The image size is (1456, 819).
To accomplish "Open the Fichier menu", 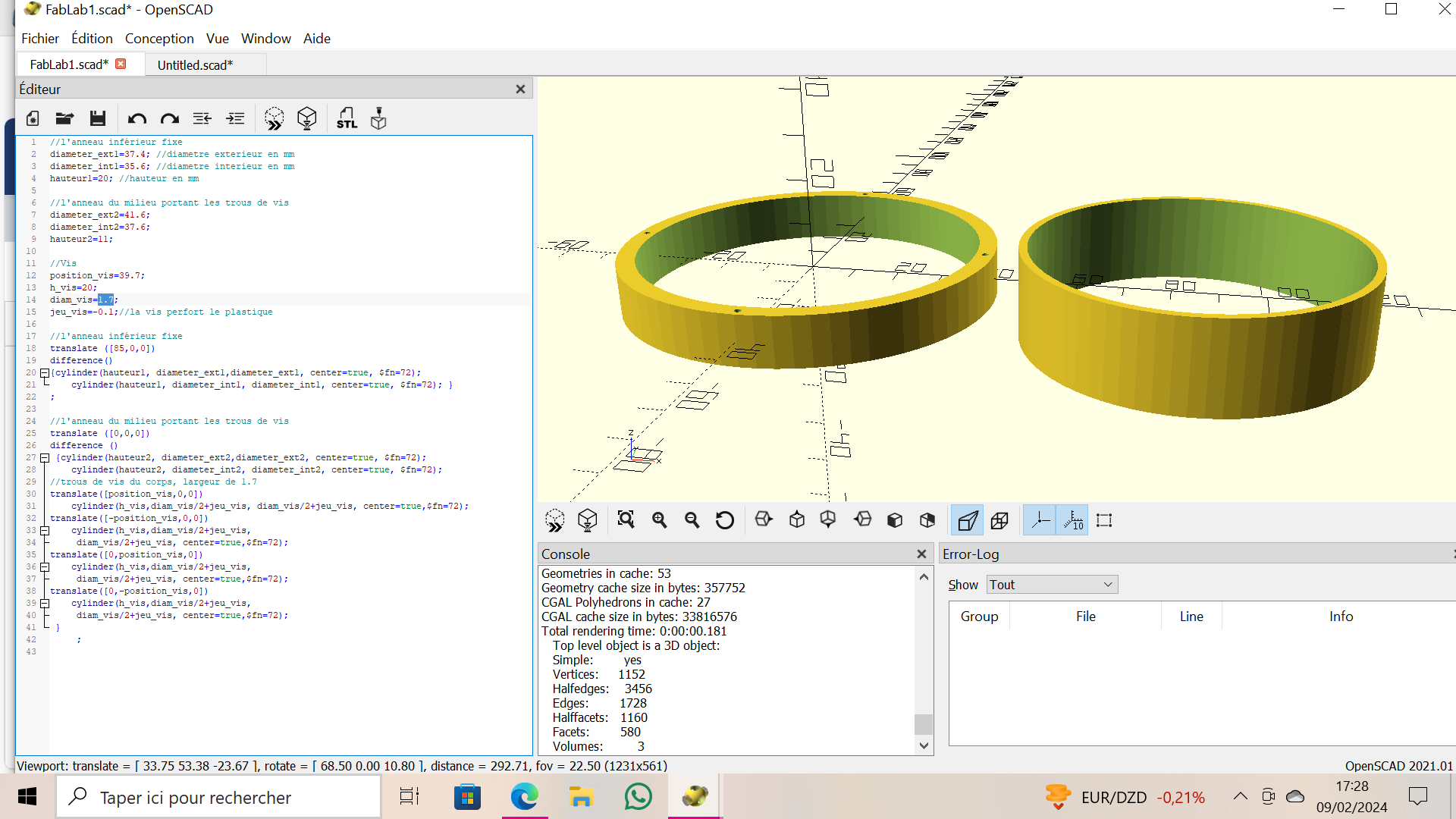I will [x=39, y=39].
